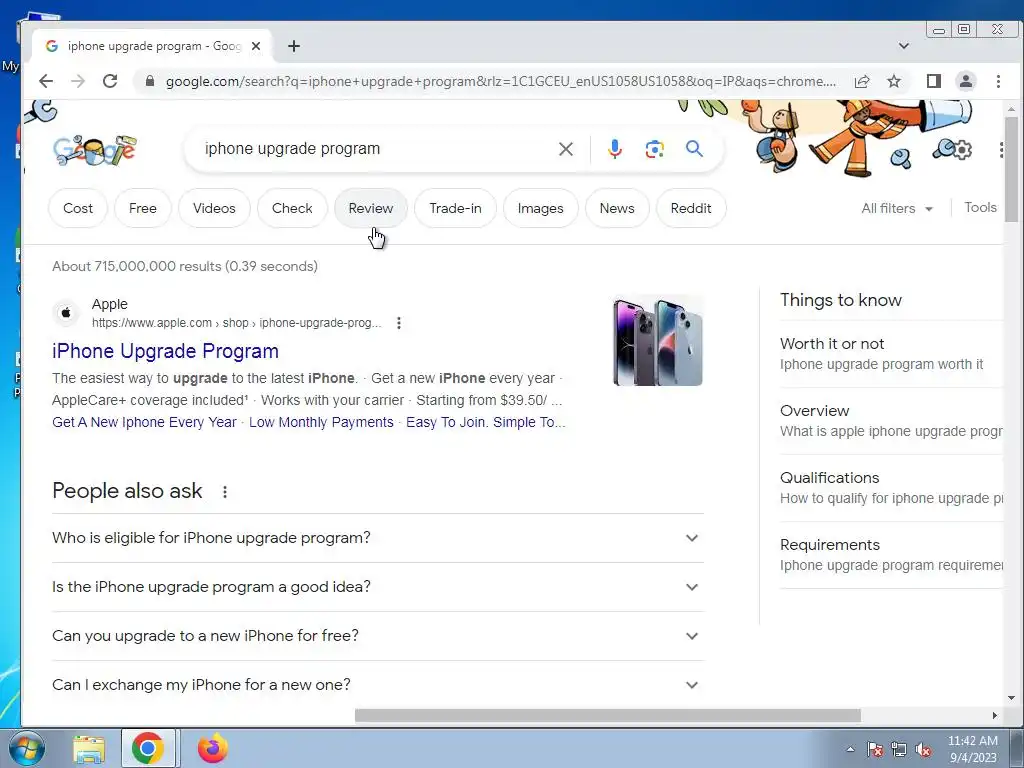Open the People also ask three-dot menu

coord(225,492)
